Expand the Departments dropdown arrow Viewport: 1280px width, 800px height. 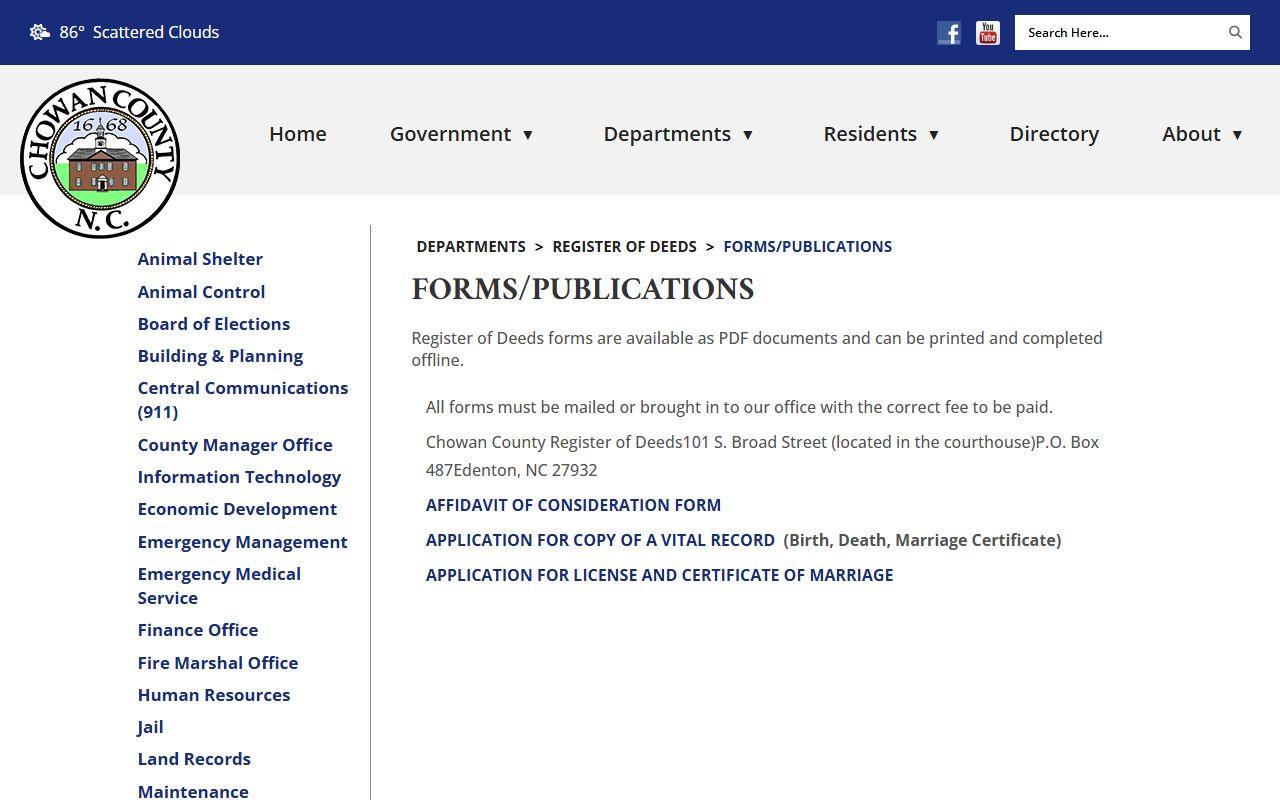pyautogui.click(x=747, y=135)
